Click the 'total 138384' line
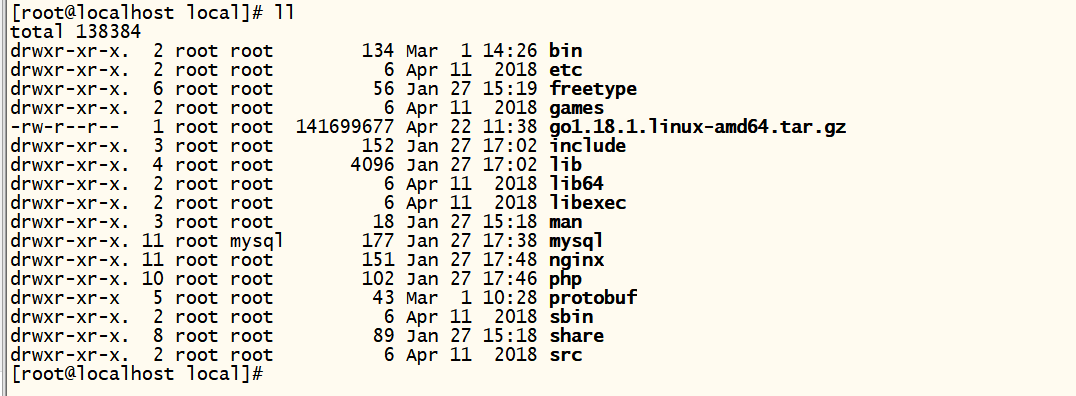 coord(75,32)
